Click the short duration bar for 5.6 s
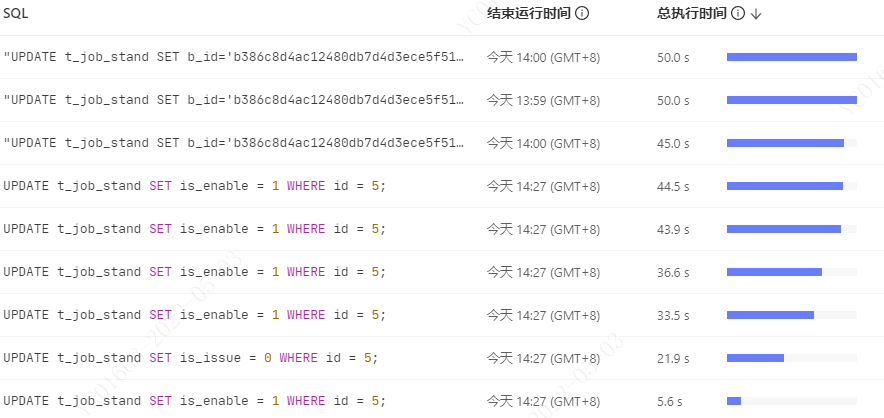Screen dimensions: 884x418 [734, 401]
